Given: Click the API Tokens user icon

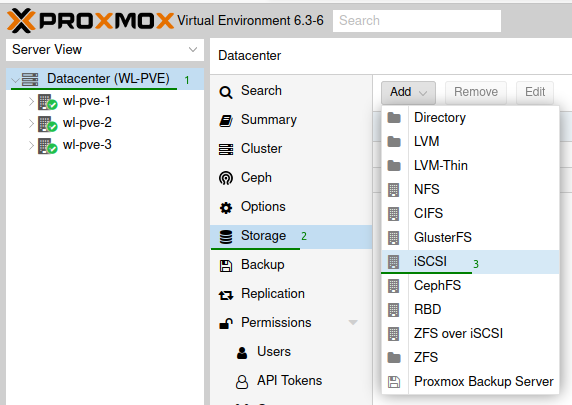Looking at the screenshot, I should 242,382.
